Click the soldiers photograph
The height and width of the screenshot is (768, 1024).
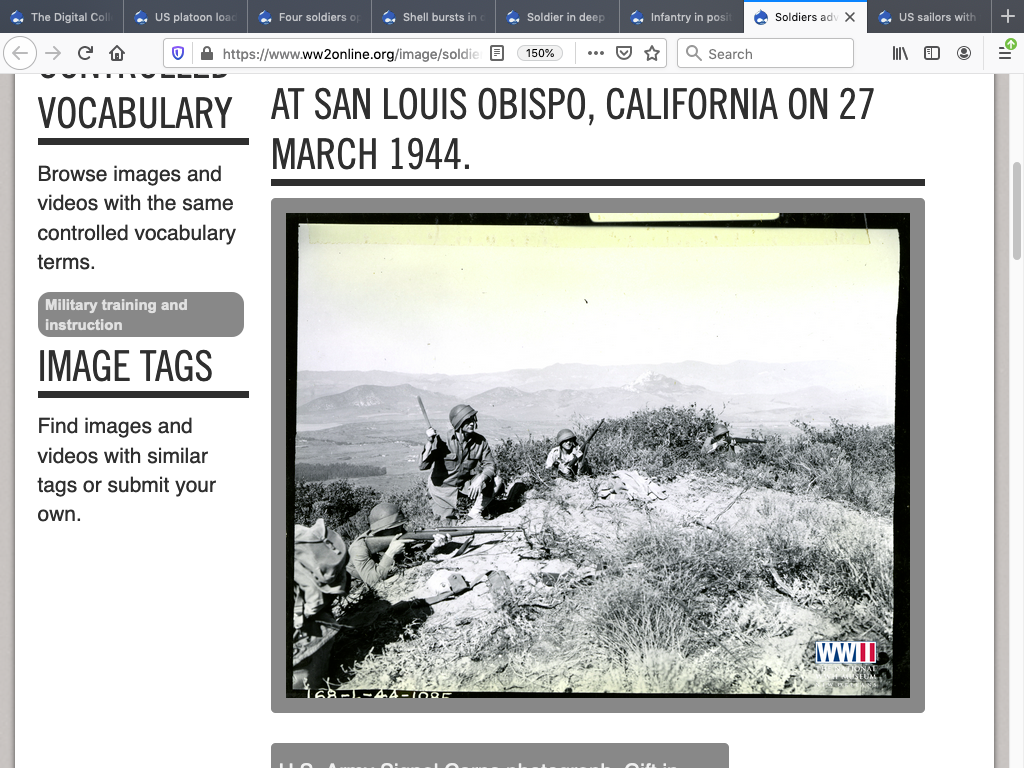[x=597, y=455]
